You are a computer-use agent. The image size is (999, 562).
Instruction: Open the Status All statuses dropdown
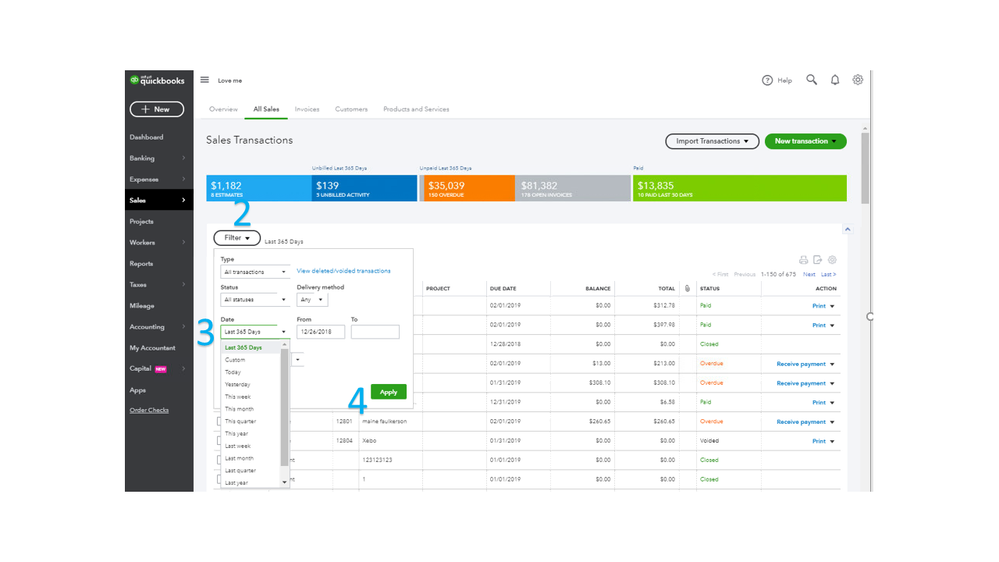click(255, 299)
